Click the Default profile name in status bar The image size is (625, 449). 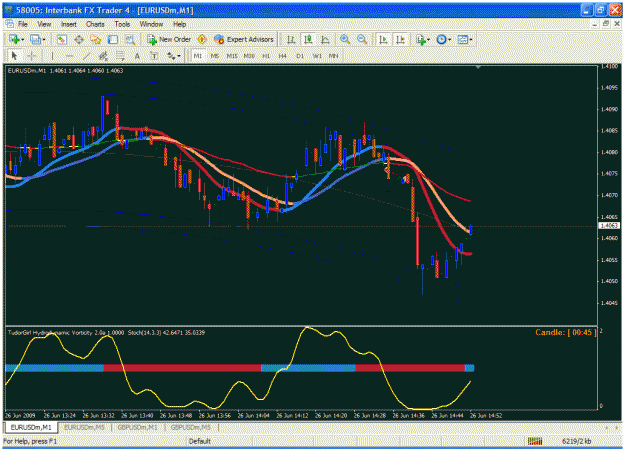point(199,441)
